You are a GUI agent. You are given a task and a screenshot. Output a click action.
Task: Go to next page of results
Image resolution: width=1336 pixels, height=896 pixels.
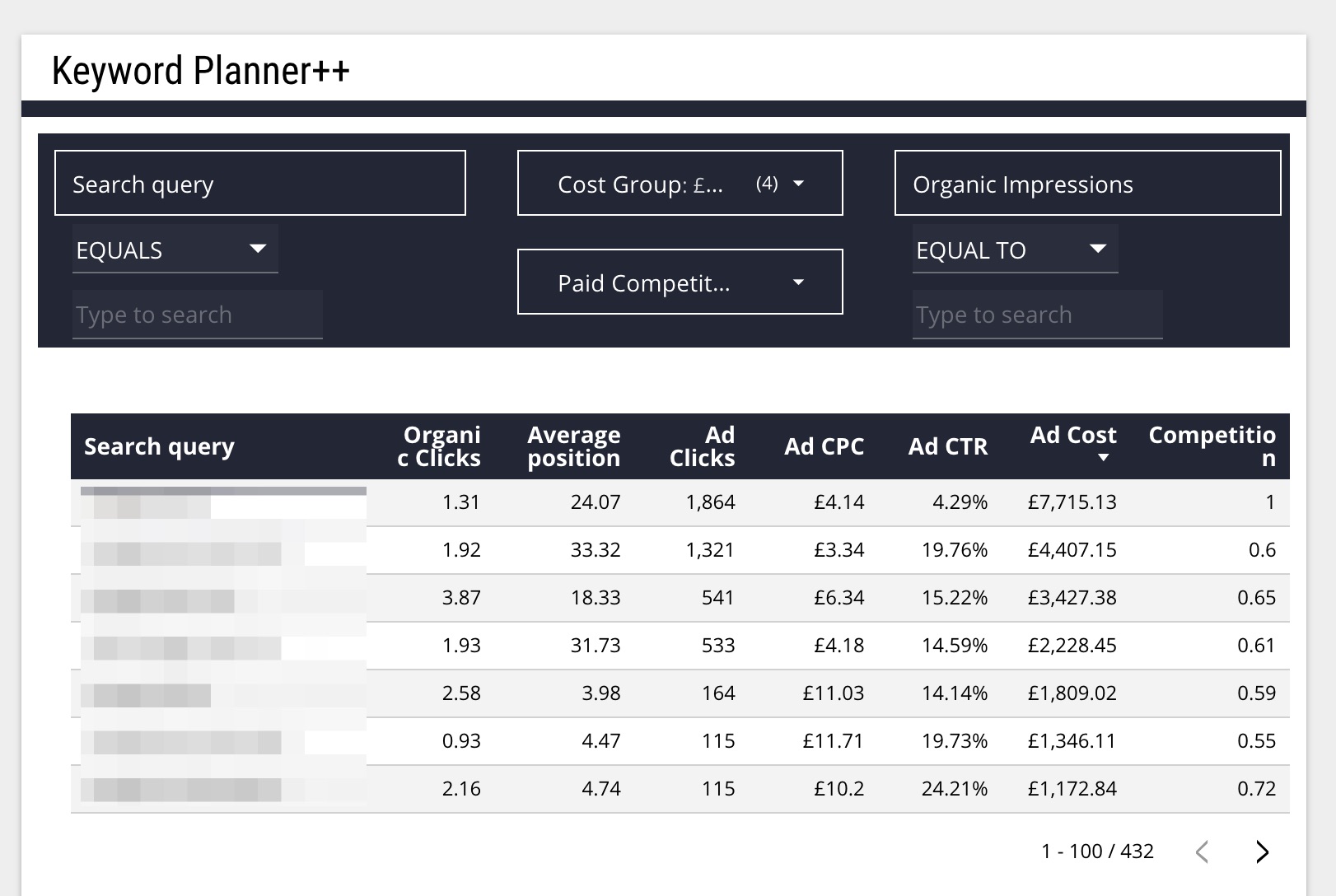coord(1262,852)
